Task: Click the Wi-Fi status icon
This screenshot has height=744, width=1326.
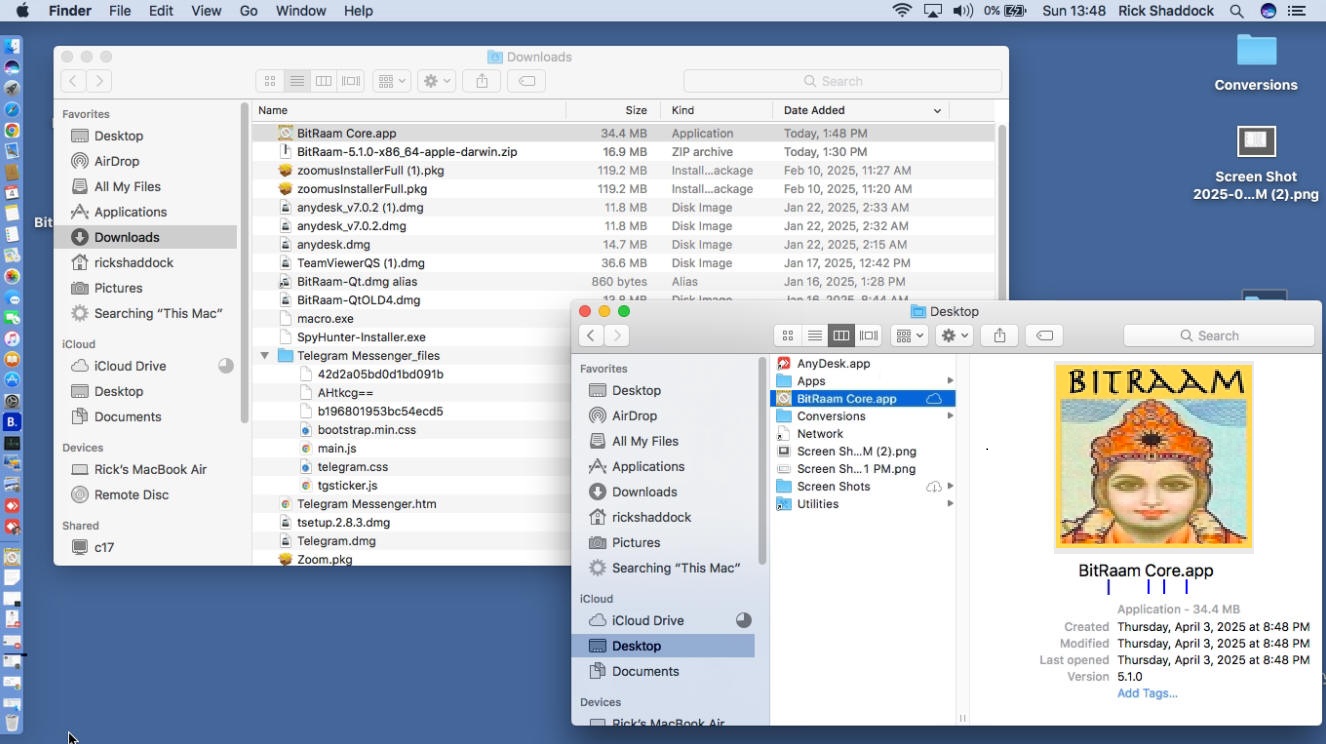Action: [902, 11]
